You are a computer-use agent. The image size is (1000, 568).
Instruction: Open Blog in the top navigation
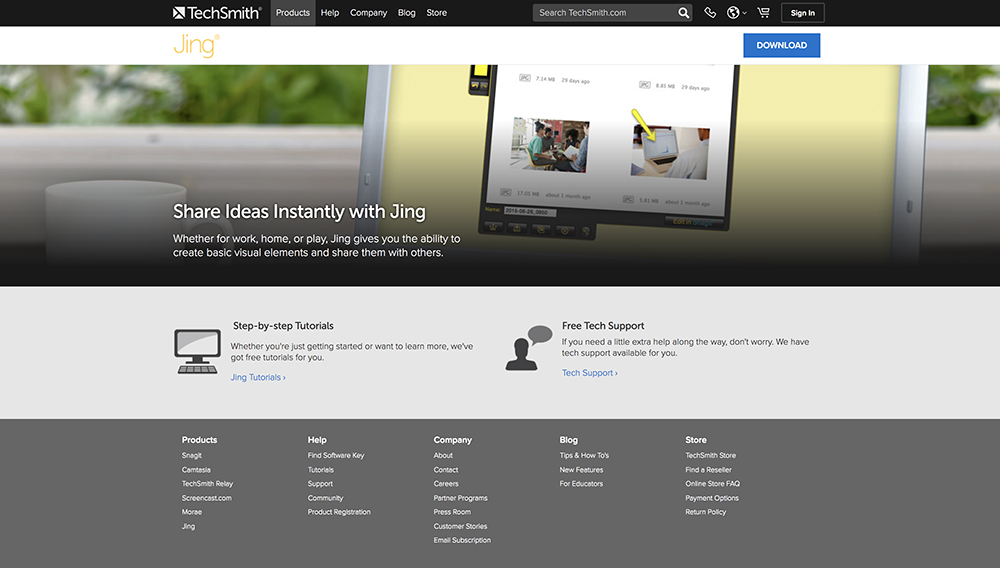point(406,13)
